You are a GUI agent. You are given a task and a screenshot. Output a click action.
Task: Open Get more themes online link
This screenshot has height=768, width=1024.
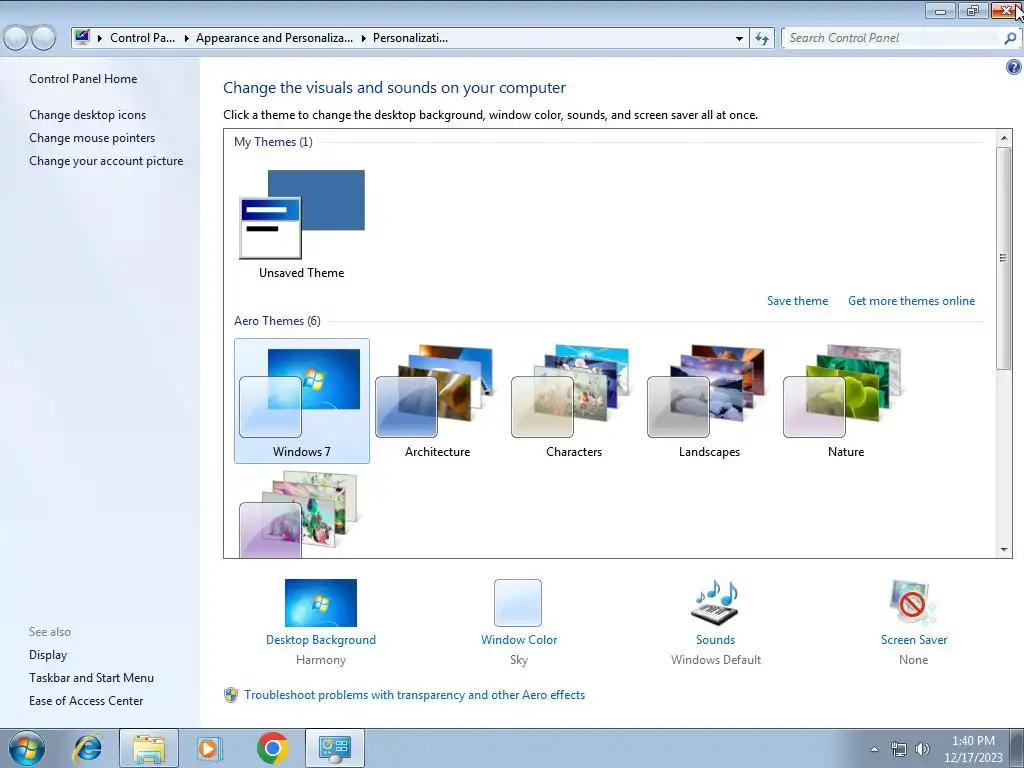click(911, 301)
